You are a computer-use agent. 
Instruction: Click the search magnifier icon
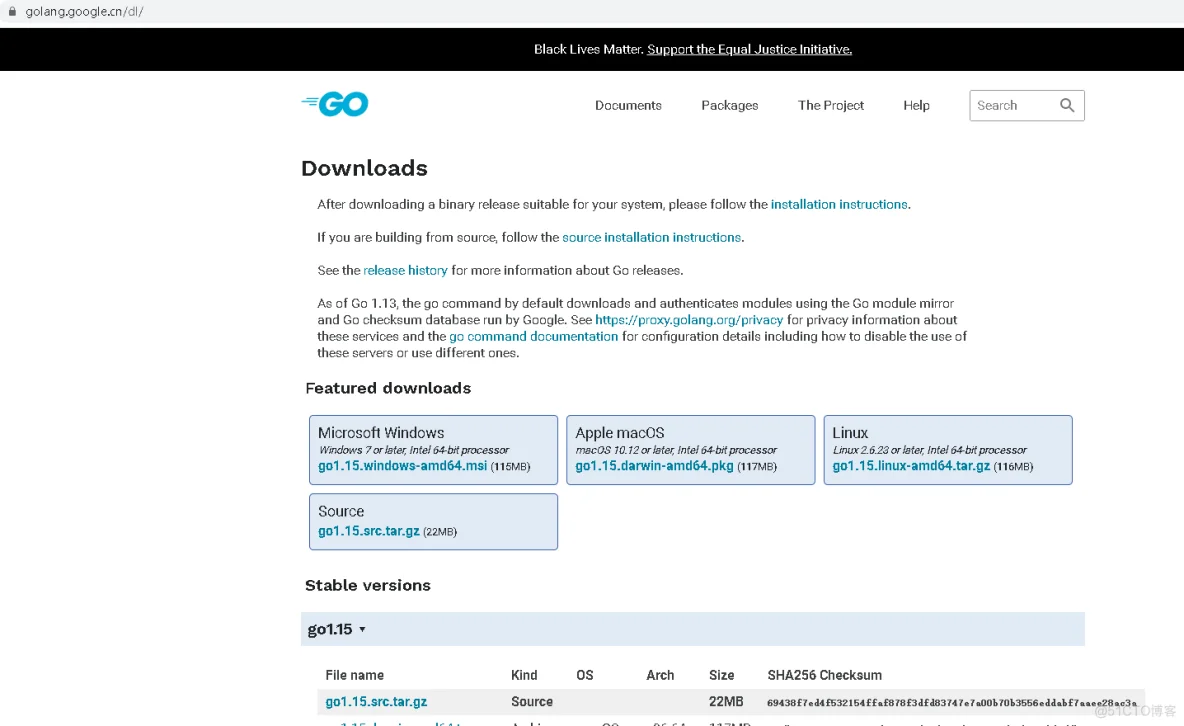(1066, 105)
